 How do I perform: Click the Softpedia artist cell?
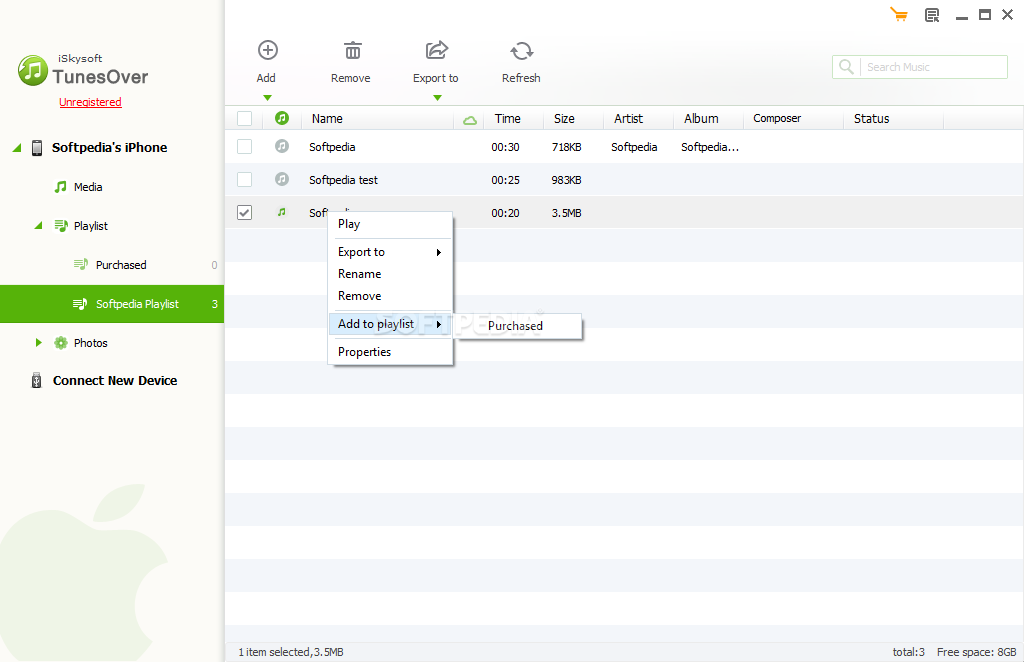pos(634,147)
